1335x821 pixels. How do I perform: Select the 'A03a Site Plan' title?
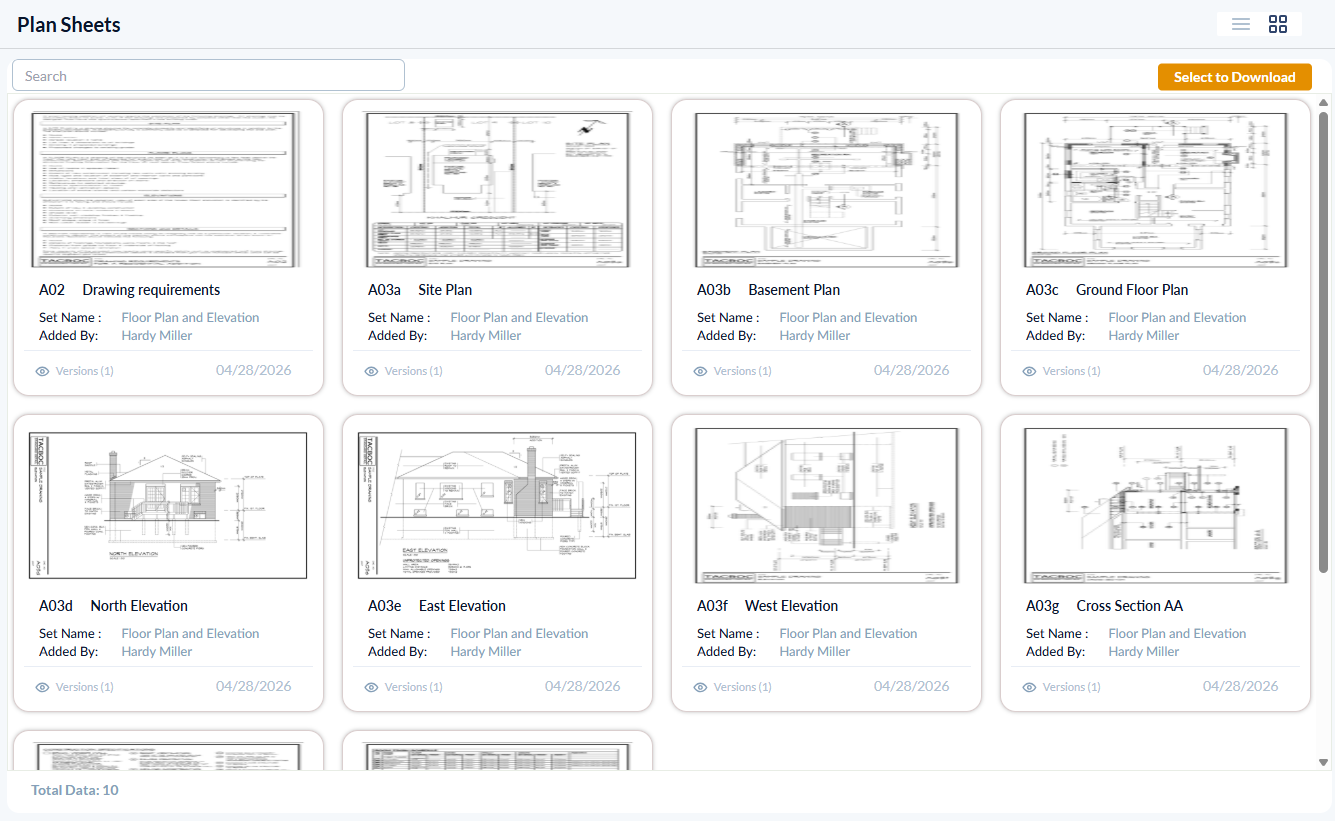[x=420, y=290]
